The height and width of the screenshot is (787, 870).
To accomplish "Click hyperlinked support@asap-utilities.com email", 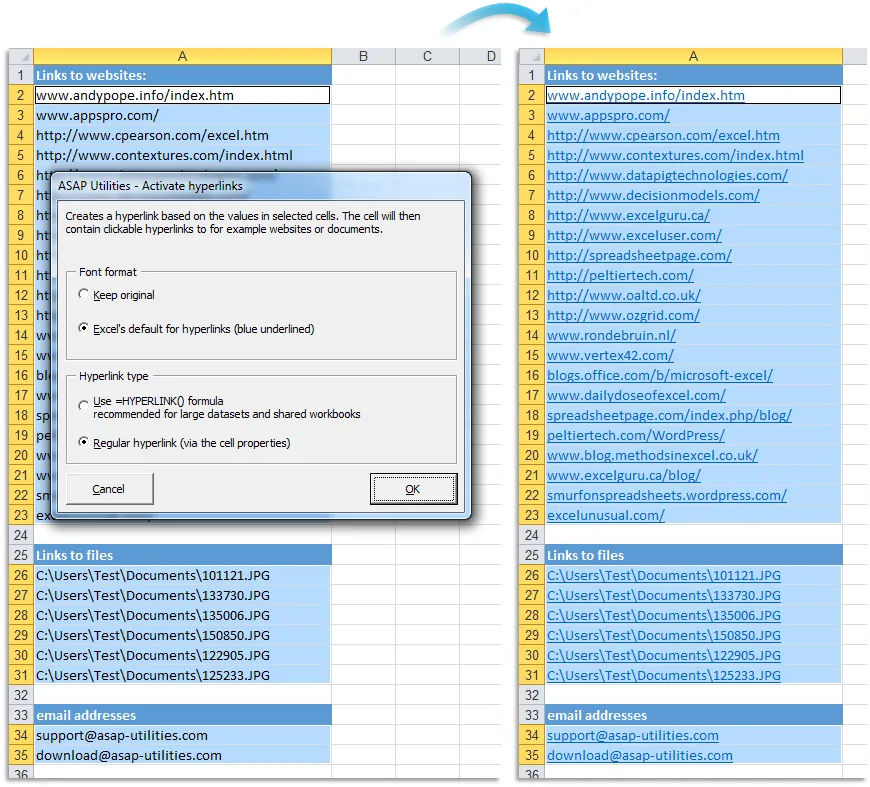I will 633,735.
